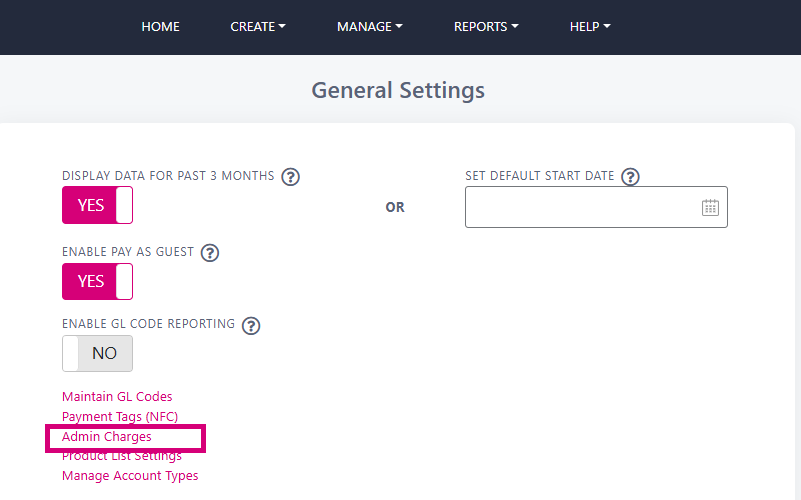This screenshot has width=801, height=500.
Task: Expand the Manage dropdown menu
Action: [x=369, y=27]
